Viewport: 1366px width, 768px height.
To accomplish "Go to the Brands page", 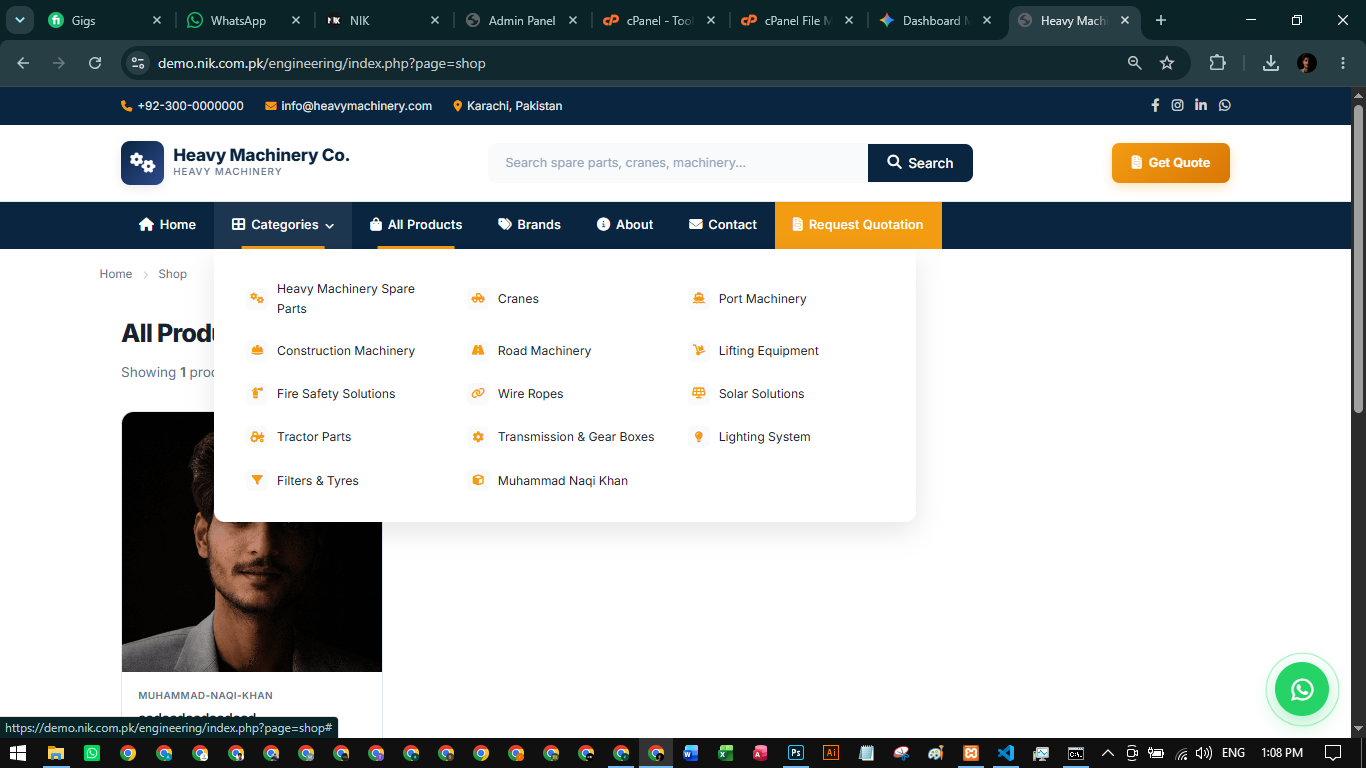I will point(529,225).
